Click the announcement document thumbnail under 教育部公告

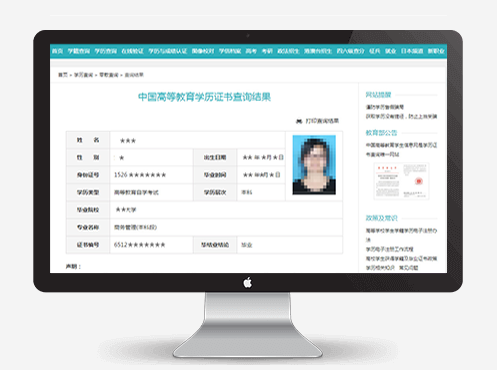[401, 181]
